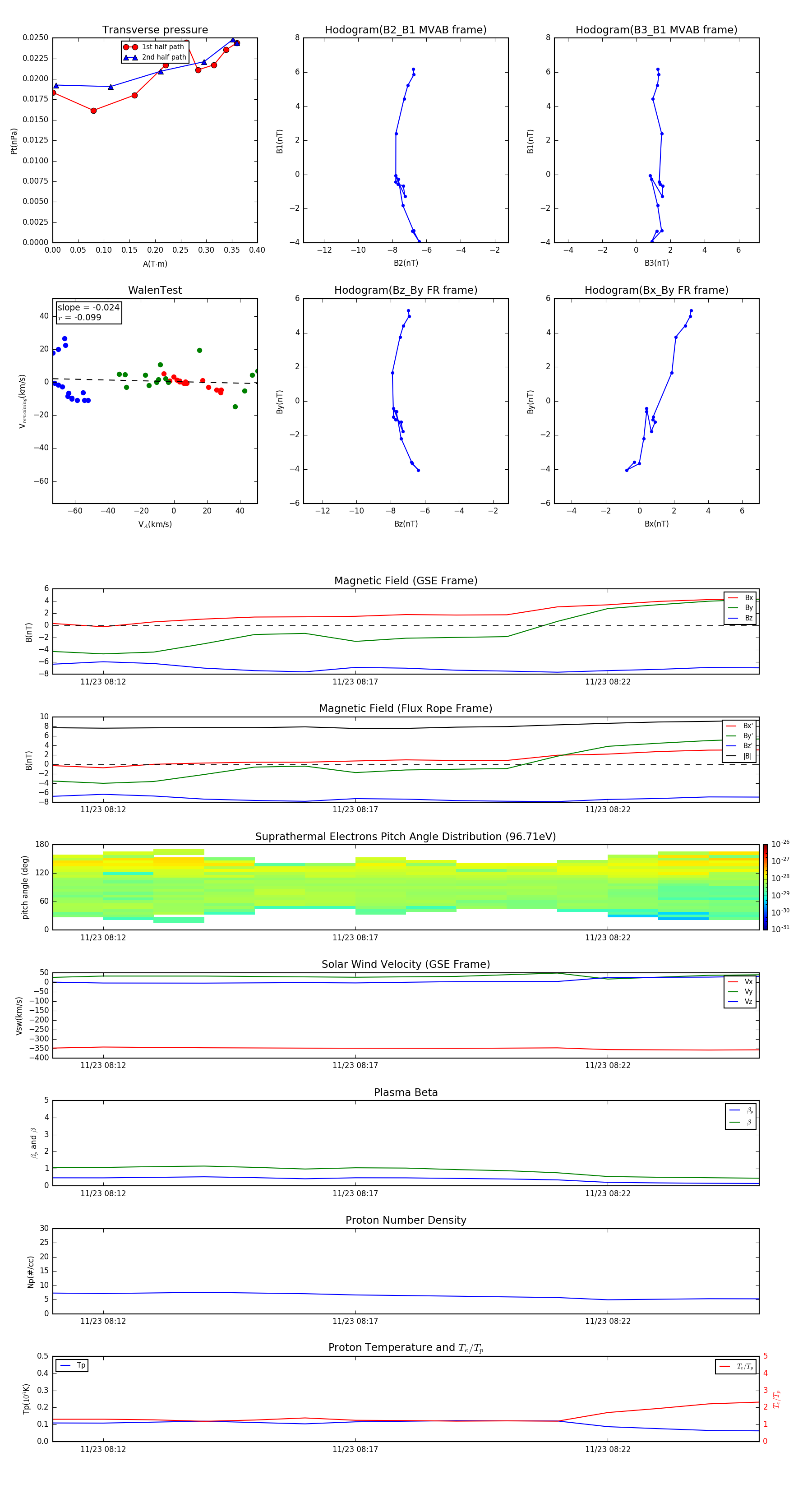Click '11/23 08:17' under the GSE field panel
The width and height of the screenshot is (812, 1489).
355,682
